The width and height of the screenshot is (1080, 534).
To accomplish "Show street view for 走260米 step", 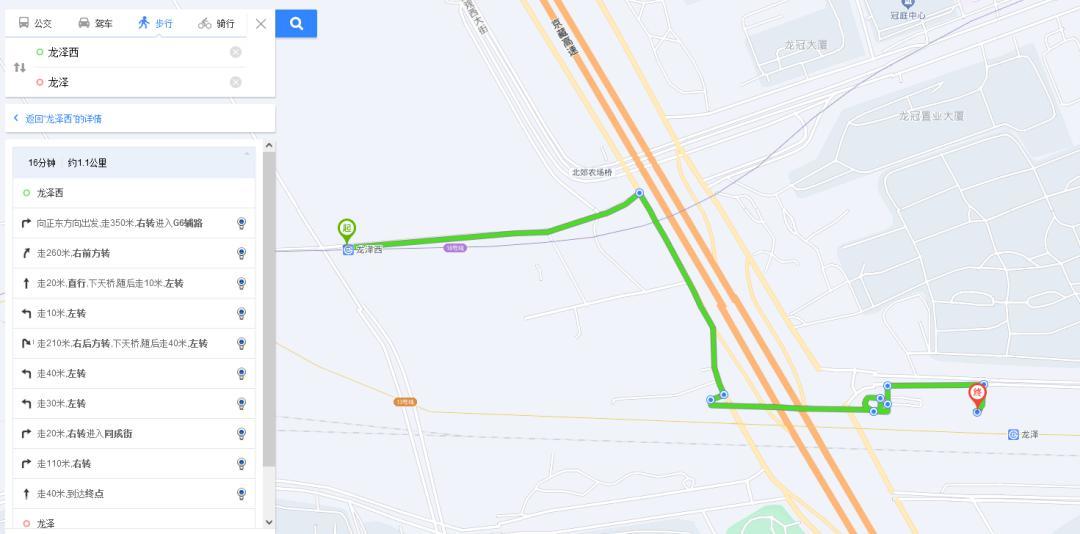I will (241, 253).
